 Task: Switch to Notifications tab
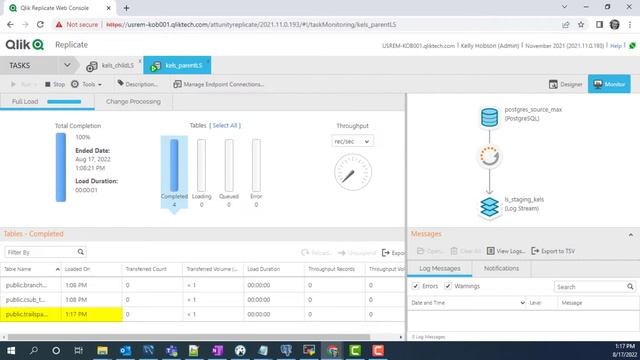pyautogui.click(x=501, y=269)
